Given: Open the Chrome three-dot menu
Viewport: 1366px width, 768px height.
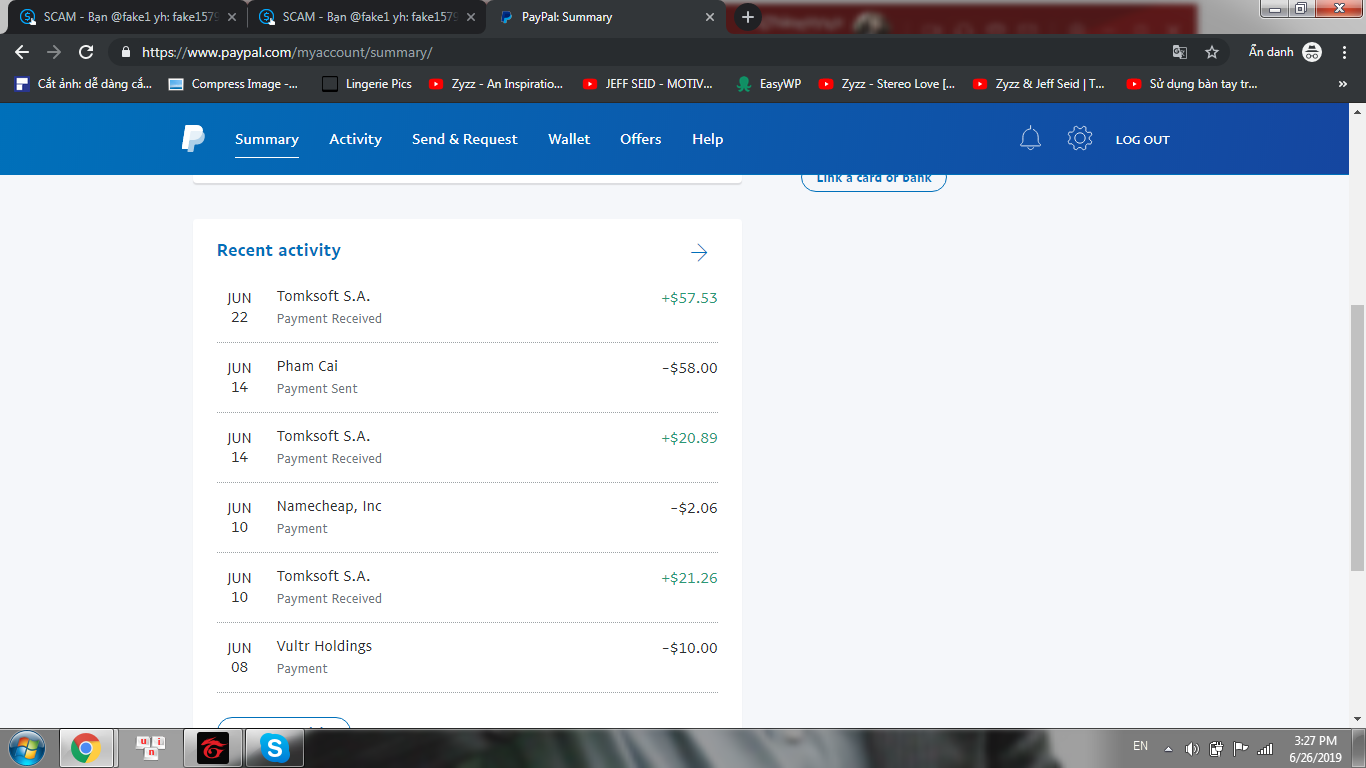Looking at the screenshot, I should 1345,52.
